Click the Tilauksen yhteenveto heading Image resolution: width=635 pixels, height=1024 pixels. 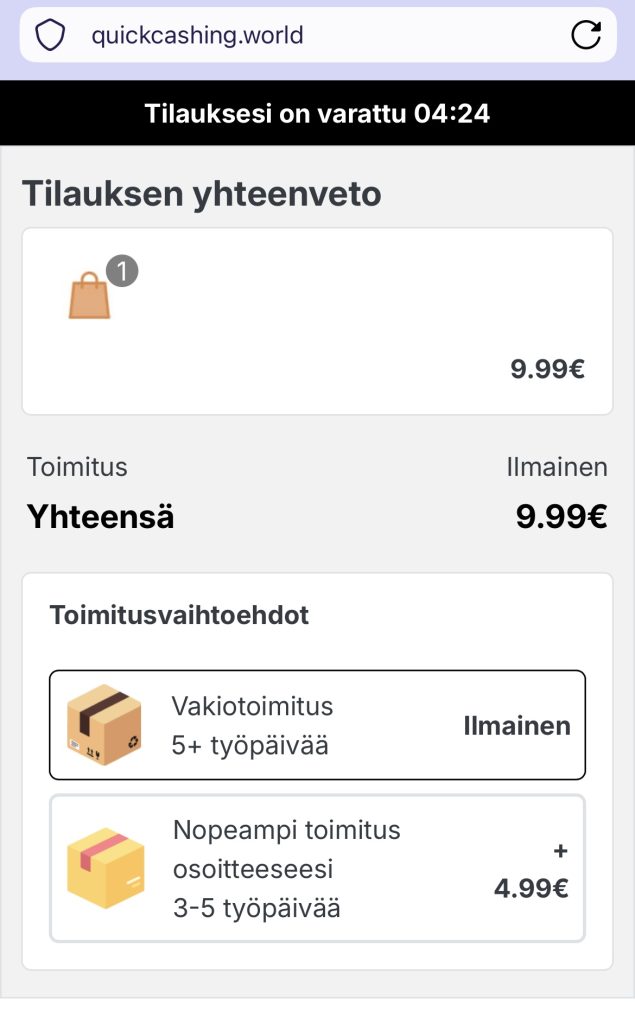click(x=202, y=193)
